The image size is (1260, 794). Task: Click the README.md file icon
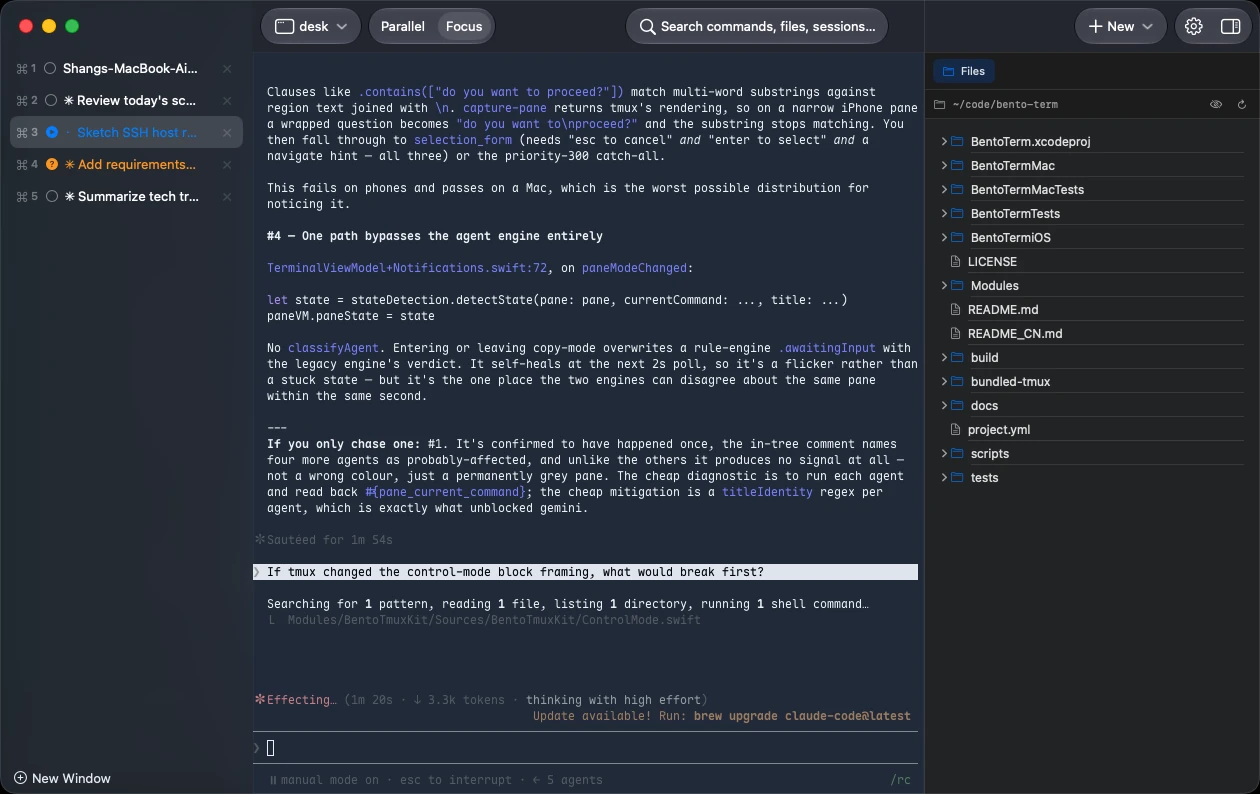[955, 309]
